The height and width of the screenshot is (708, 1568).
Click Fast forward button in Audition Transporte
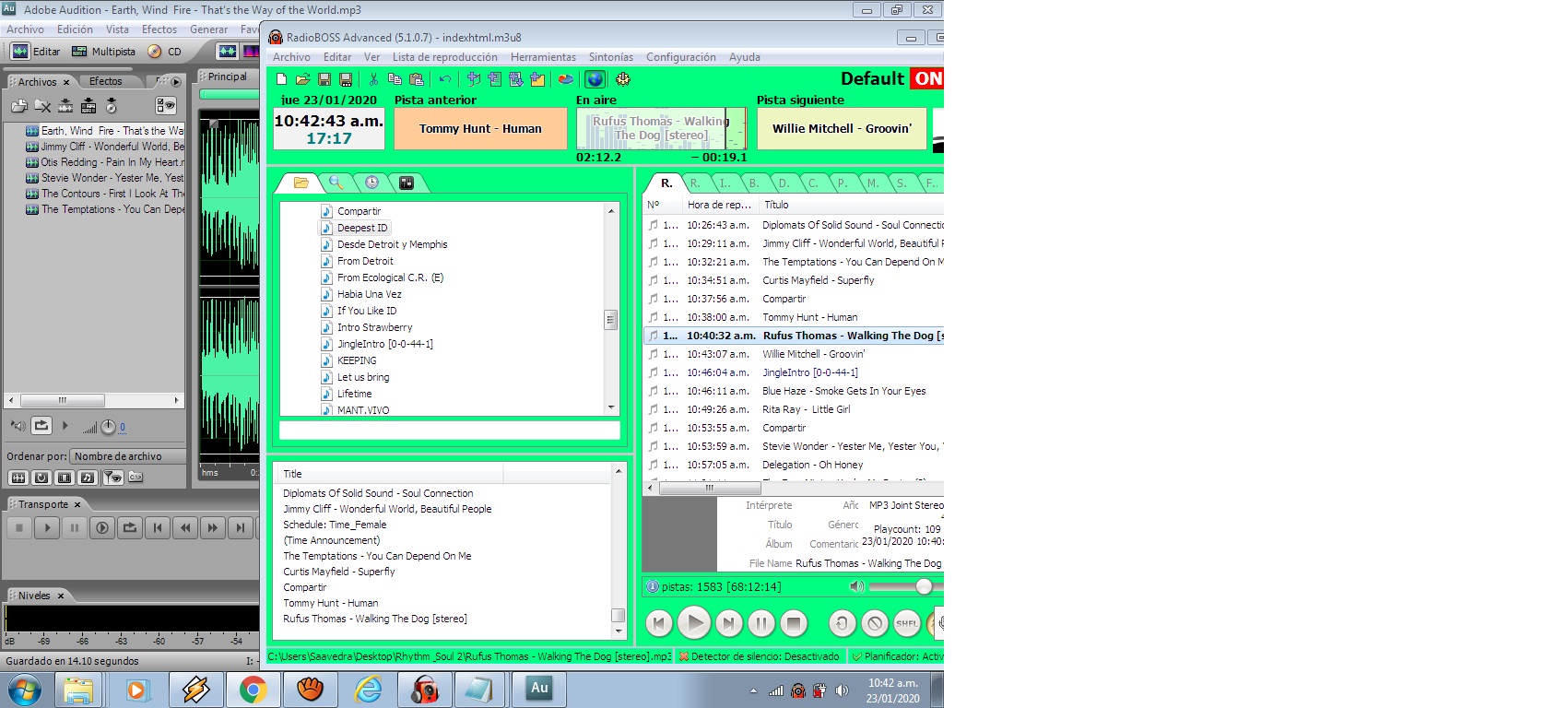click(x=213, y=527)
